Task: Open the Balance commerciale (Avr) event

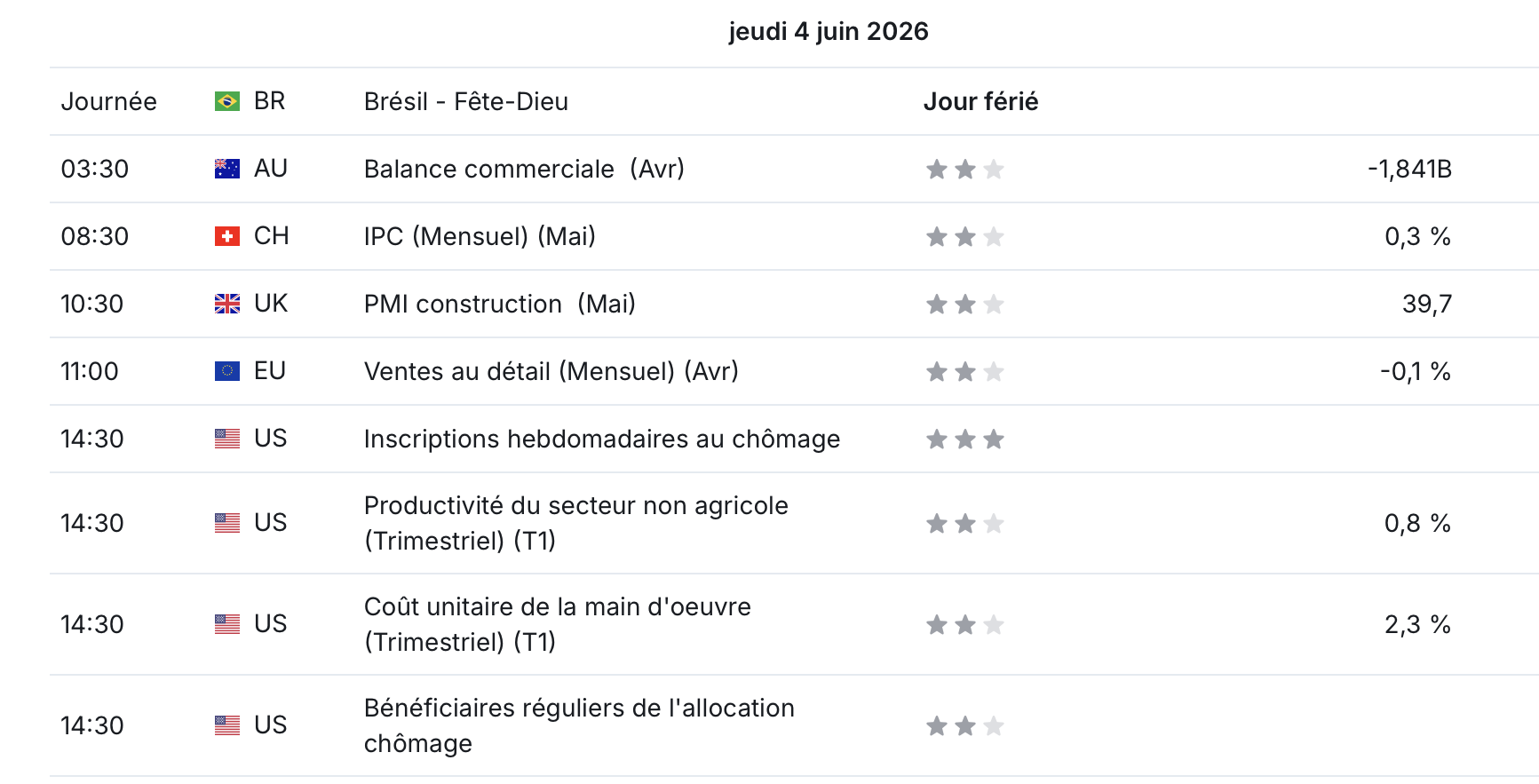Action: tap(524, 169)
